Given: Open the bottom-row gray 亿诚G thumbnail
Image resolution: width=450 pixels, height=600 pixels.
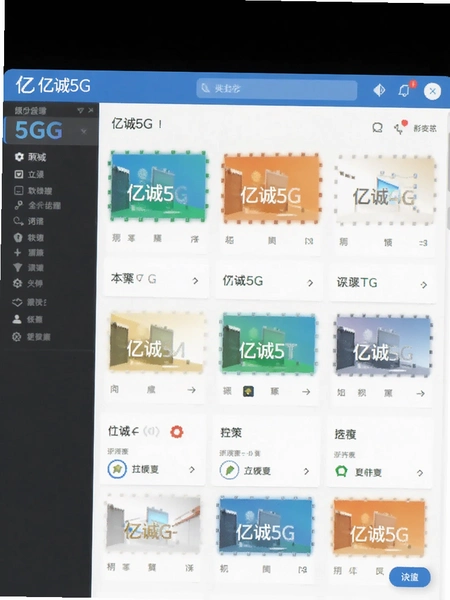Looking at the screenshot, I should (x=153, y=525).
